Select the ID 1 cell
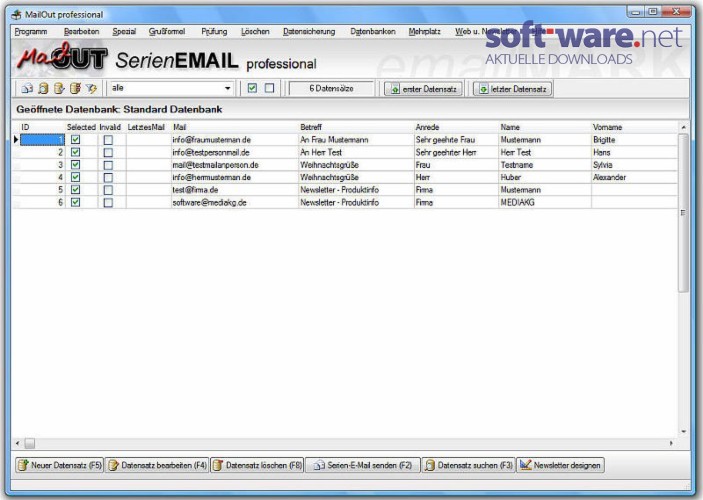This screenshot has height=500, width=703. coord(42,140)
